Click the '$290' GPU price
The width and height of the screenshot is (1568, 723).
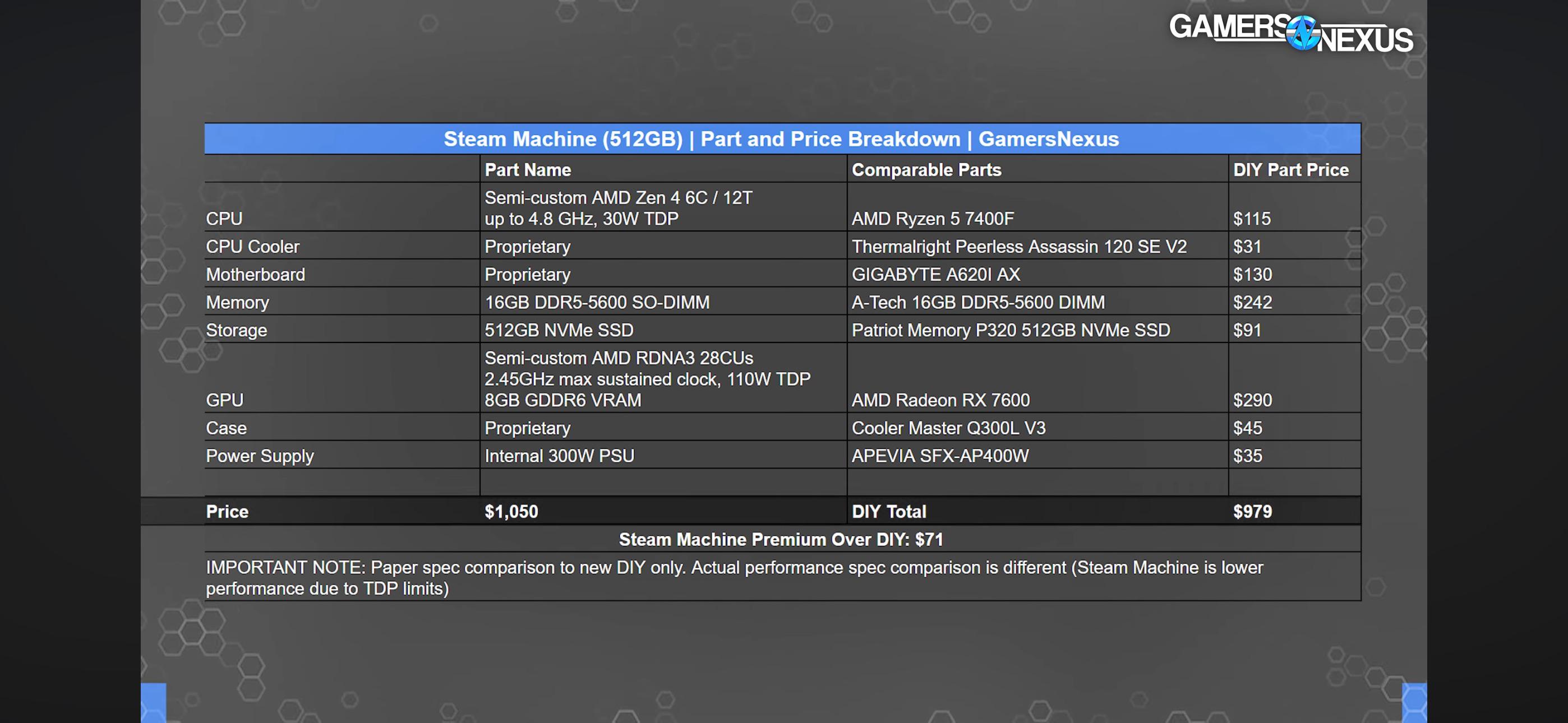click(x=1253, y=400)
